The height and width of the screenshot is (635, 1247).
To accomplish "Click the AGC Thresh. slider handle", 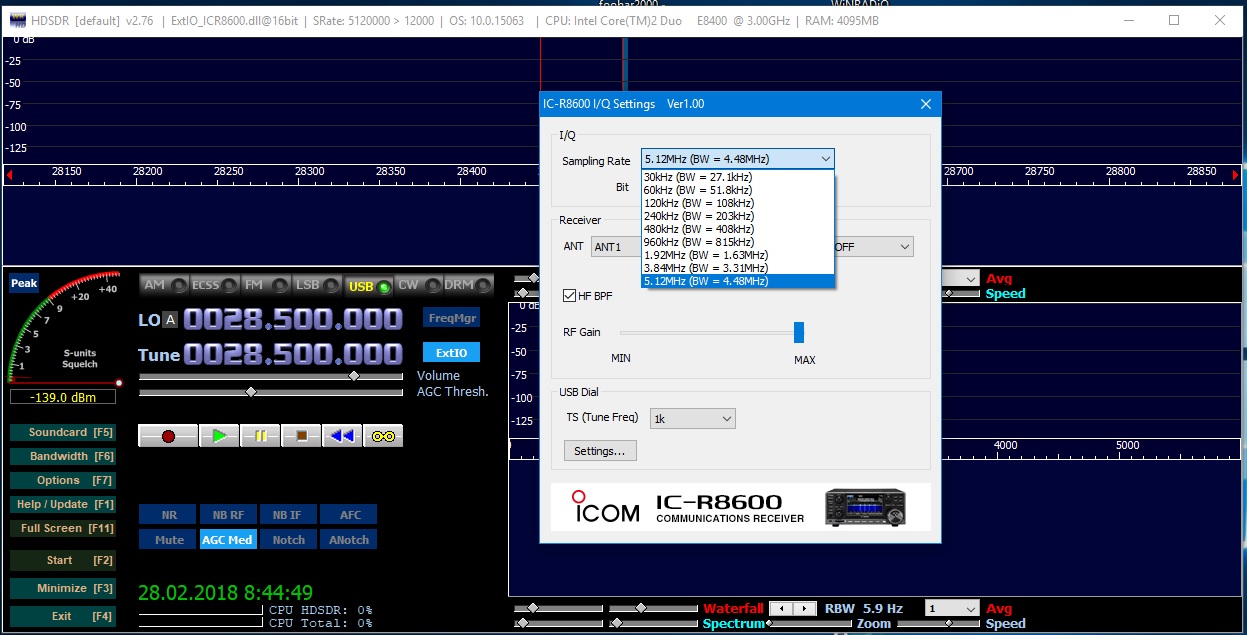I will point(250,392).
